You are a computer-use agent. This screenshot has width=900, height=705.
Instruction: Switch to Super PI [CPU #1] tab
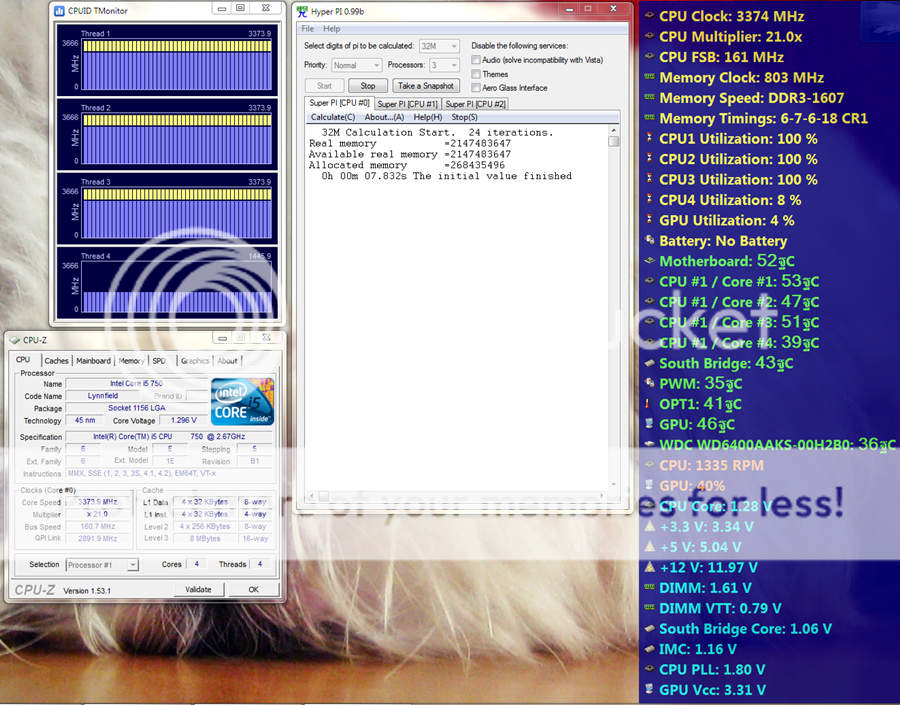point(407,104)
